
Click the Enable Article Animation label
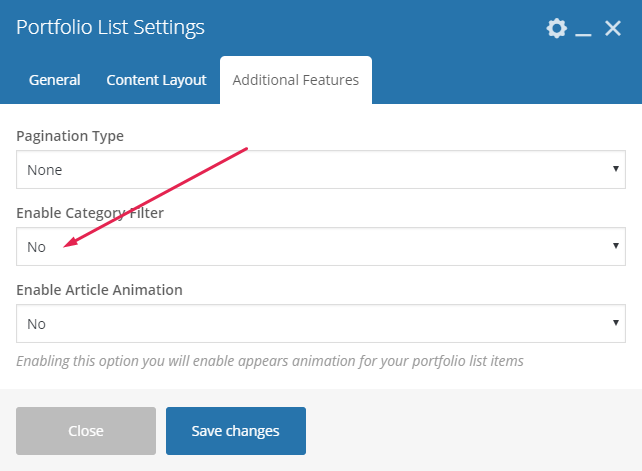(99, 290)
